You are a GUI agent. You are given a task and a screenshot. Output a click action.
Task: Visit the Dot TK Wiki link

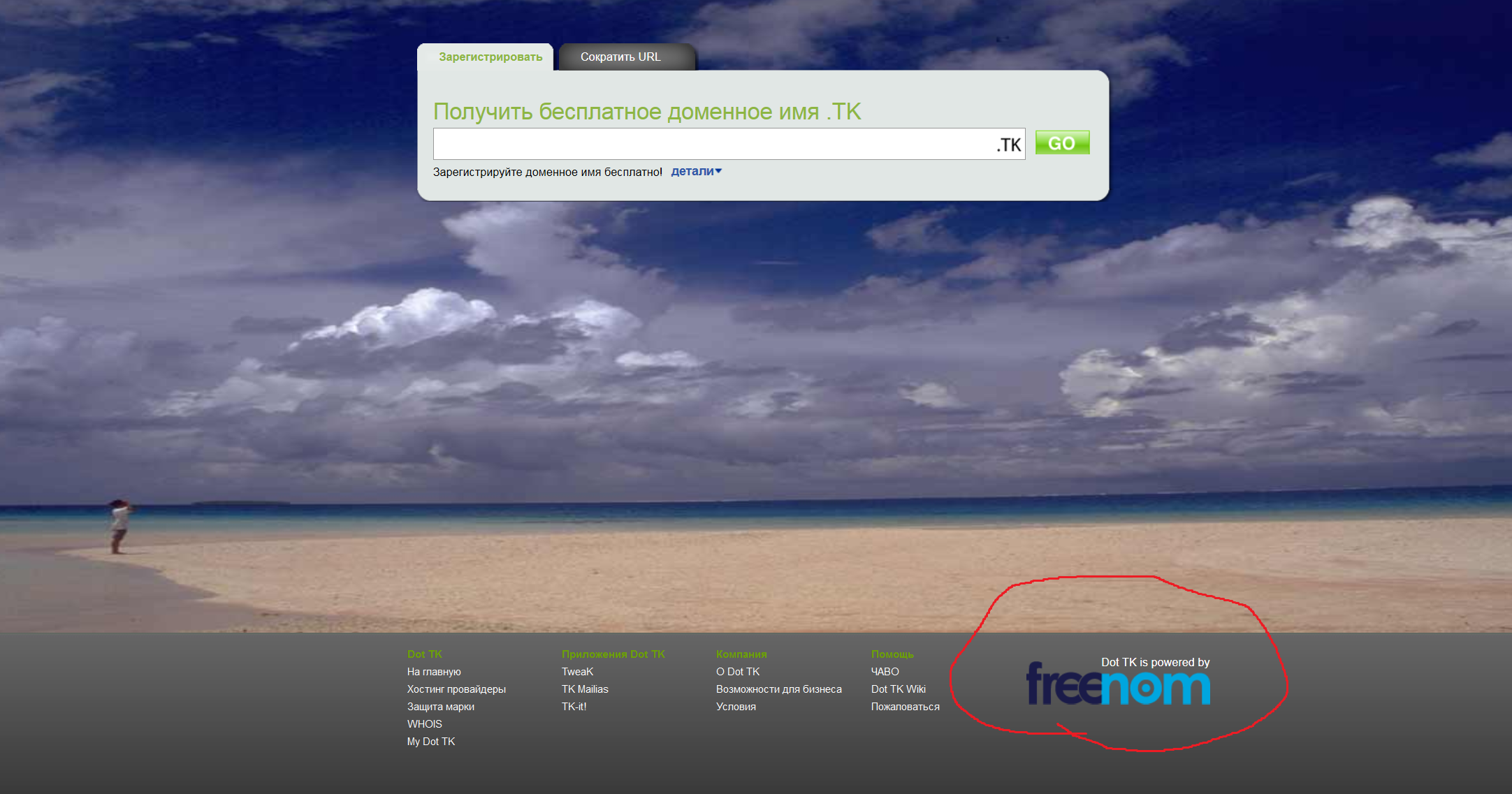898,689
